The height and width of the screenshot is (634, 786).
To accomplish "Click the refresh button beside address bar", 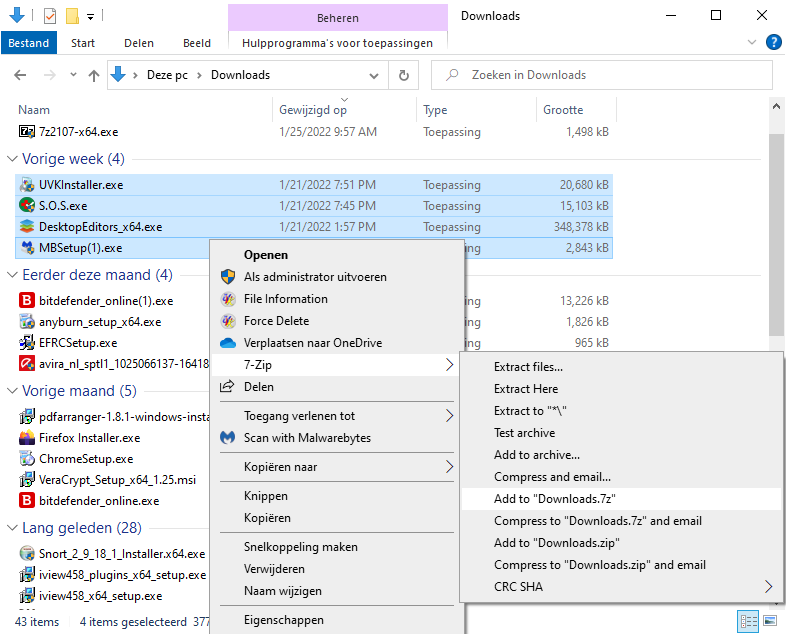I will tap(403, 75).
